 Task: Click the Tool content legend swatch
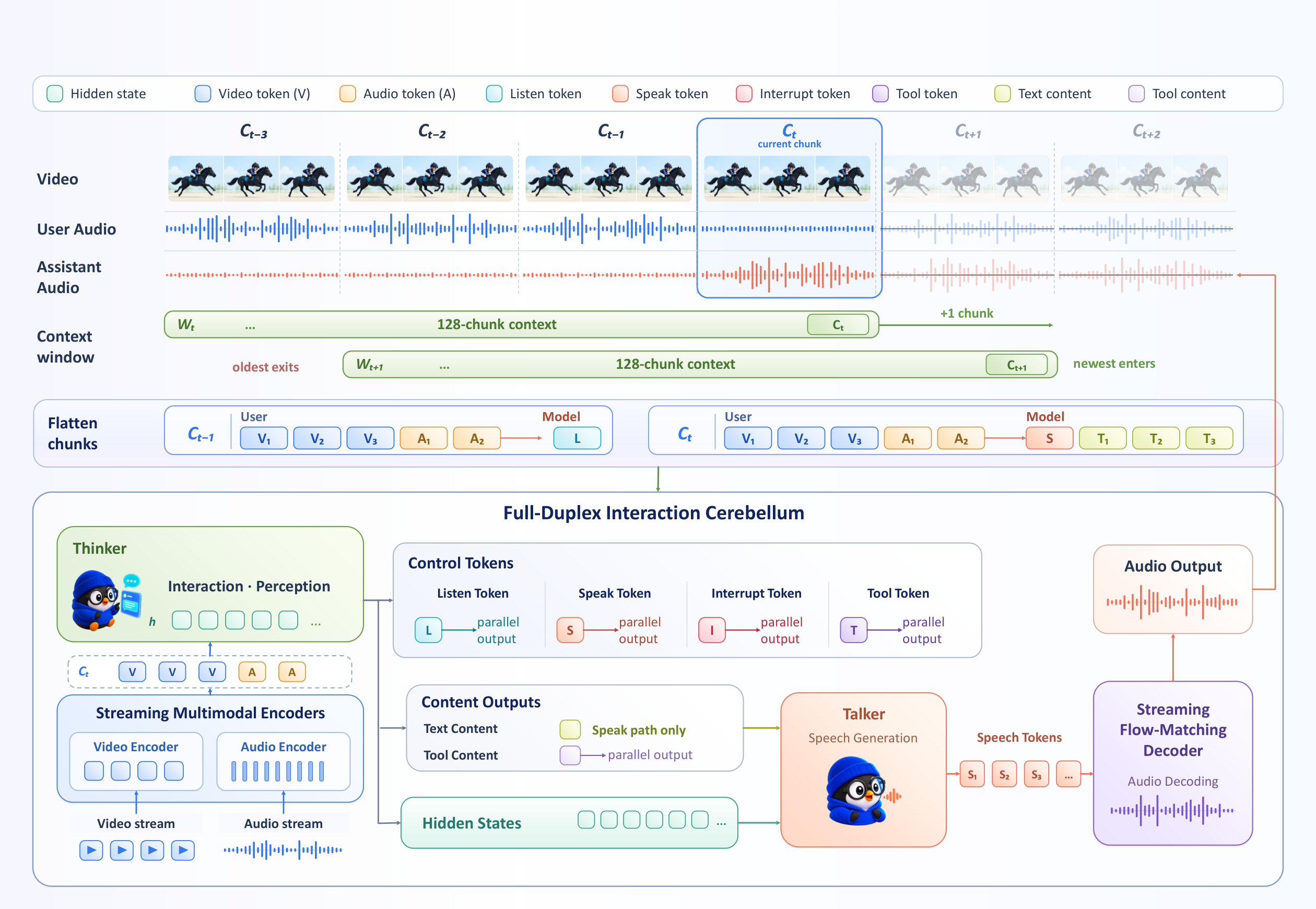click(1137, 94)
